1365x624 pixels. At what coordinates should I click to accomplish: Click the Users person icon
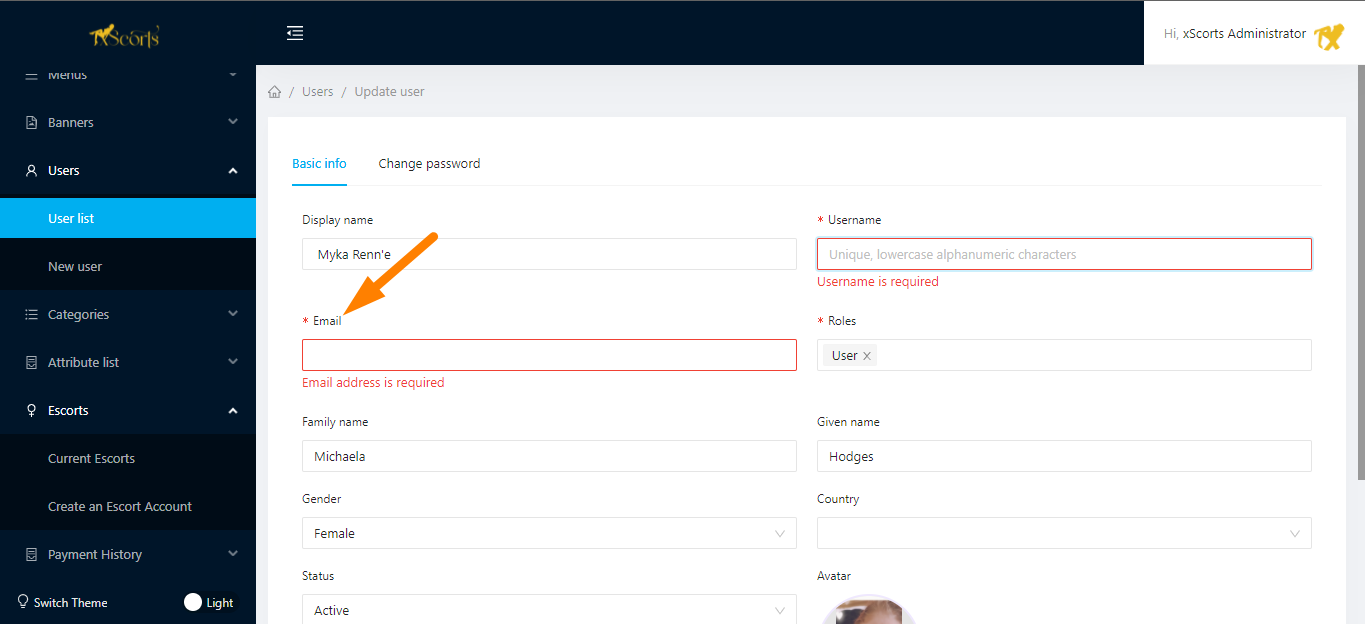[31, 171]
